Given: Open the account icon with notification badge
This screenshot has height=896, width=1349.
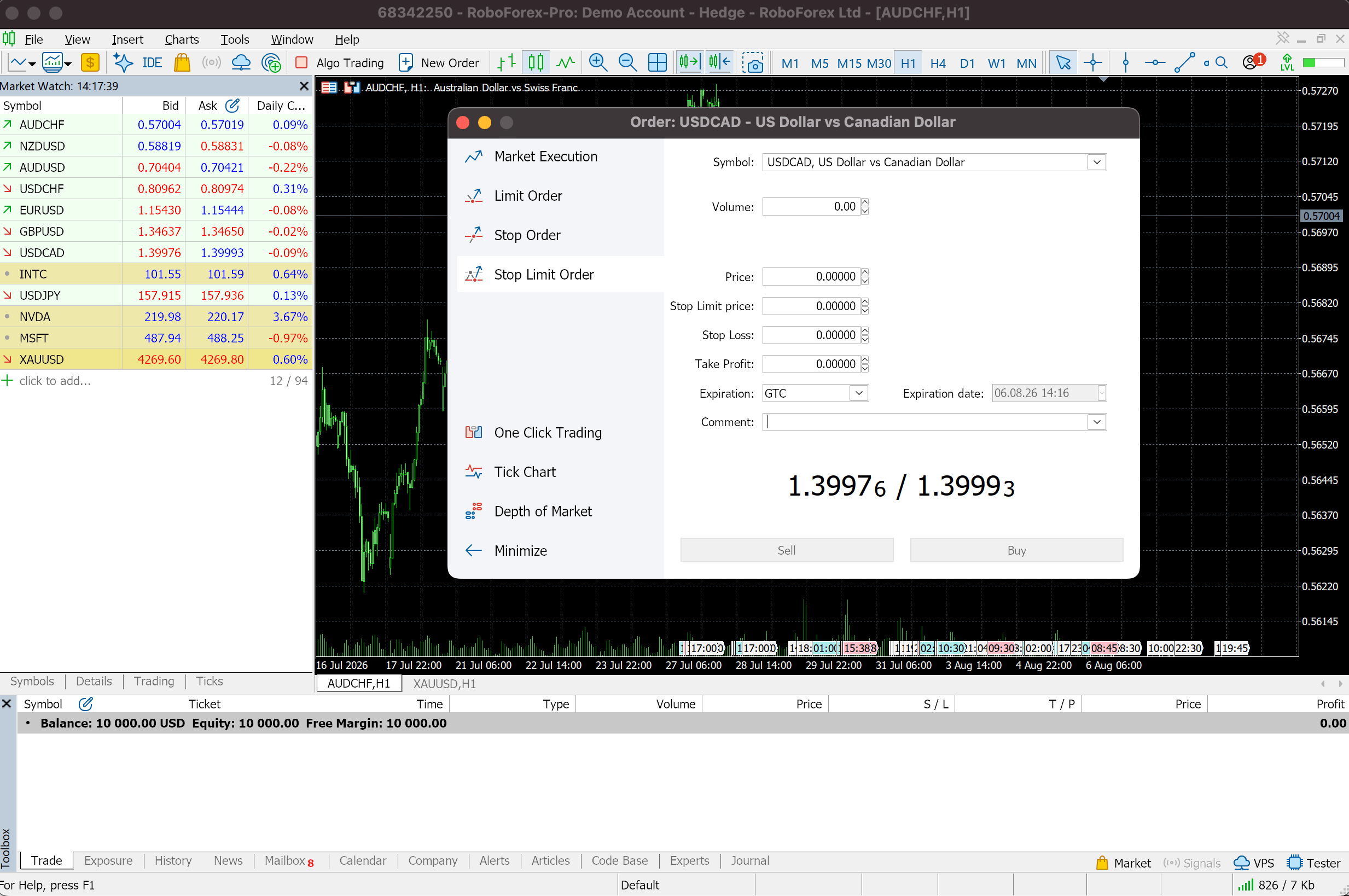Looking at the screenshot, I should [x=1254, y=61].
